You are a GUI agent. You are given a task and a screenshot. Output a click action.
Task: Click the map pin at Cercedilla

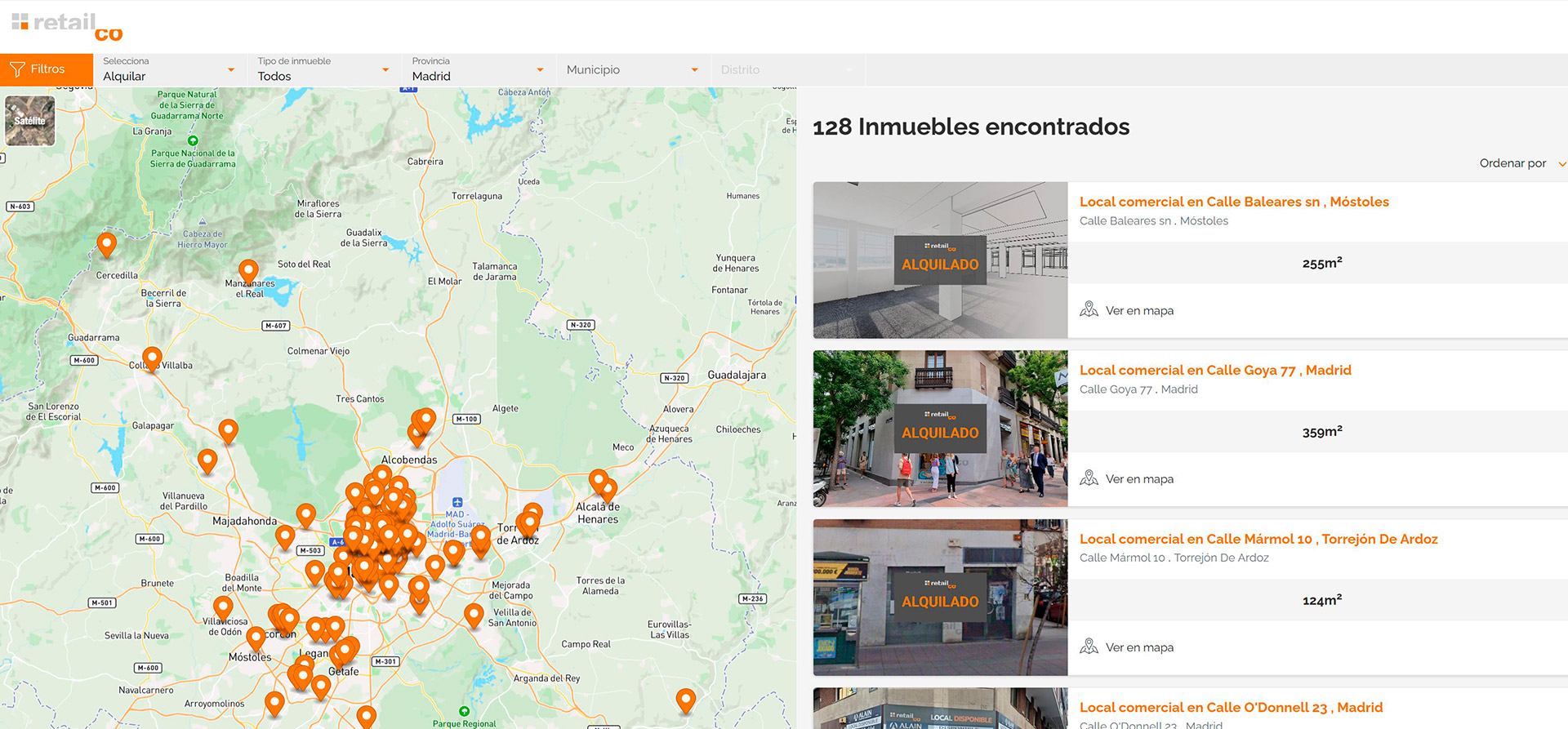click(x=106, y=243)
